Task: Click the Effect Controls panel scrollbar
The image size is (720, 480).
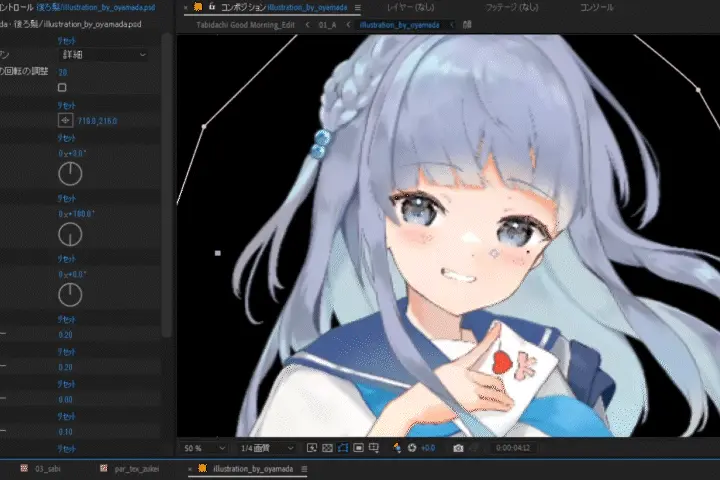Action: click(168, 186)
